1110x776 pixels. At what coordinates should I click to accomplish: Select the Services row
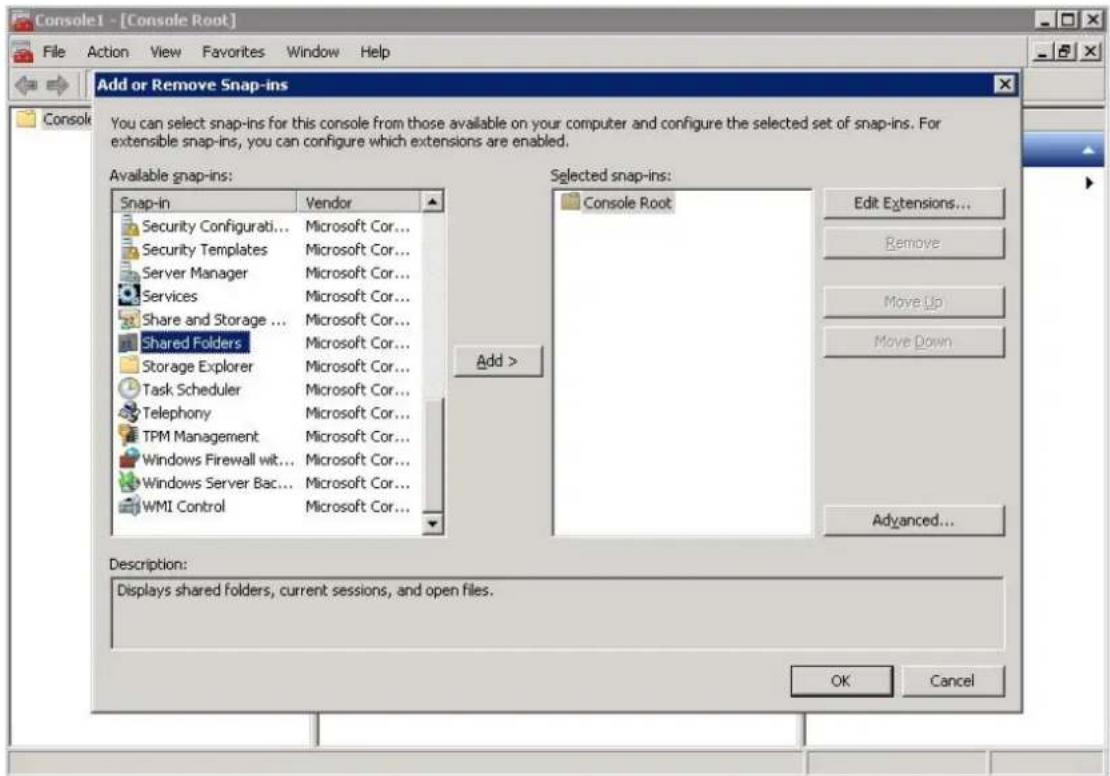pyautogui.click(x=266, y=296)
